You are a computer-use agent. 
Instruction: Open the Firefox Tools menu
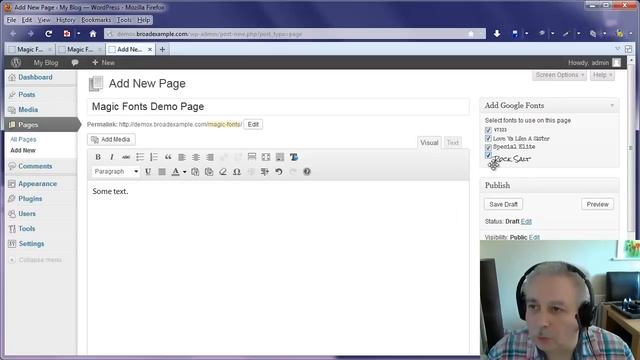(x=124, y=20)
